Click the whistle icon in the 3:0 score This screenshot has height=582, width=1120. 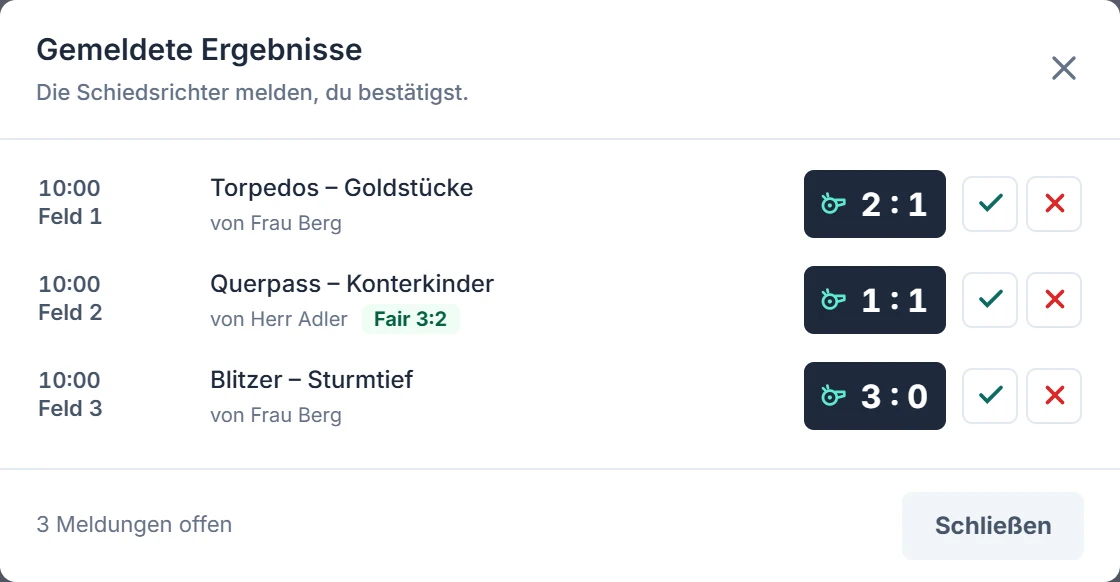click(x=833, y=396)
